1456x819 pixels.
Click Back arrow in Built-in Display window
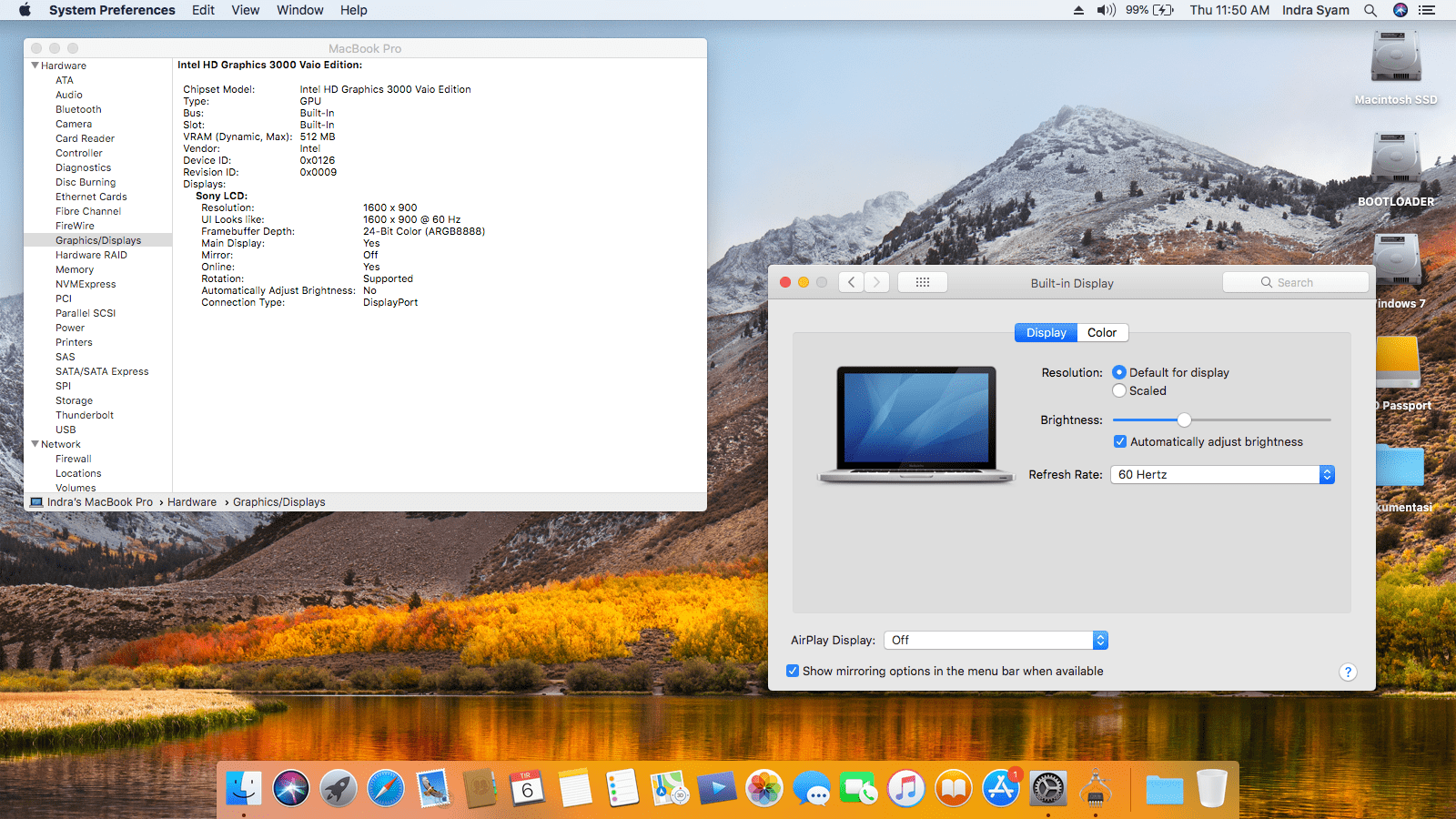851,282
